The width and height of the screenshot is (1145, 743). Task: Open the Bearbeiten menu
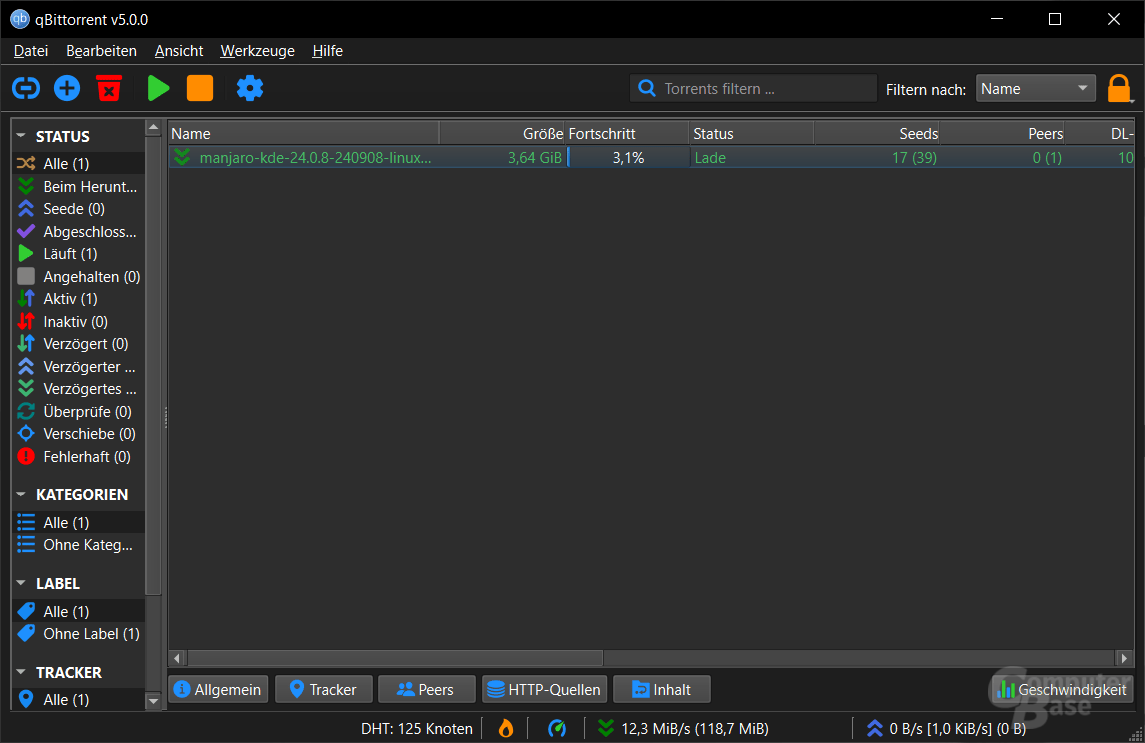[x=102, y=51]
